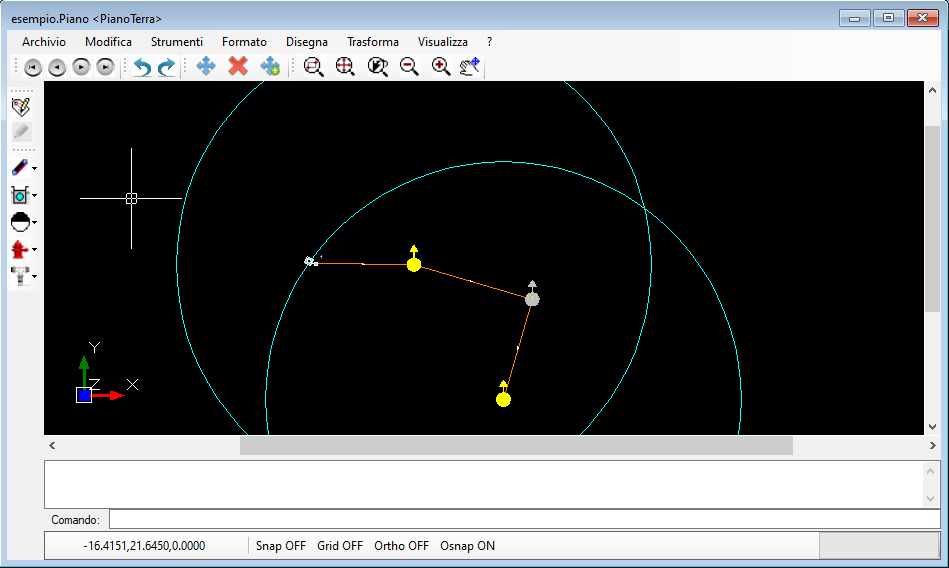Click the pipe start node at left end
949x568 pixels.
309,261
